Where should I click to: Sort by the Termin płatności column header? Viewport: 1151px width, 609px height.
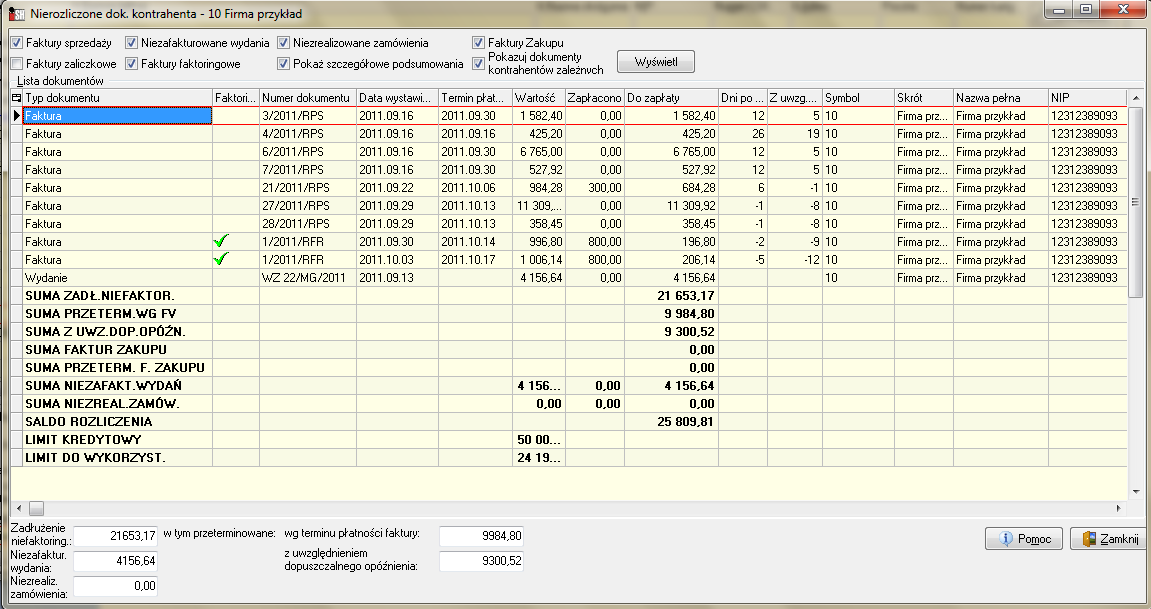tap(475, 98)
